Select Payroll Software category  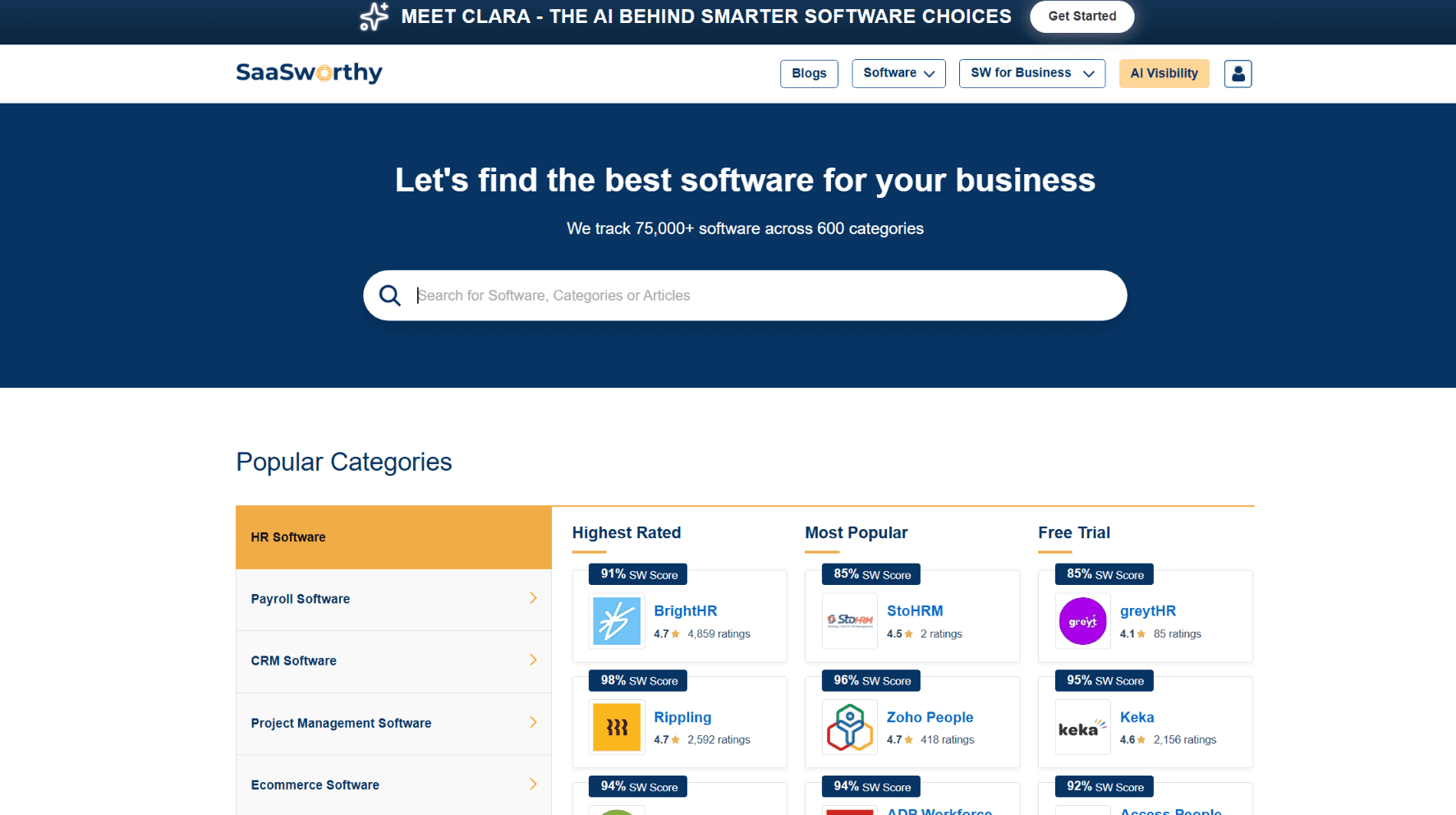pos(393,599)
